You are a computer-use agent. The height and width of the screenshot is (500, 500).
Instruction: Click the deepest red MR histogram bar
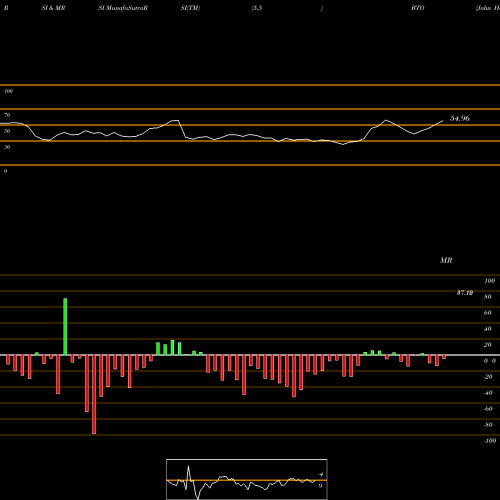(94, 394)
